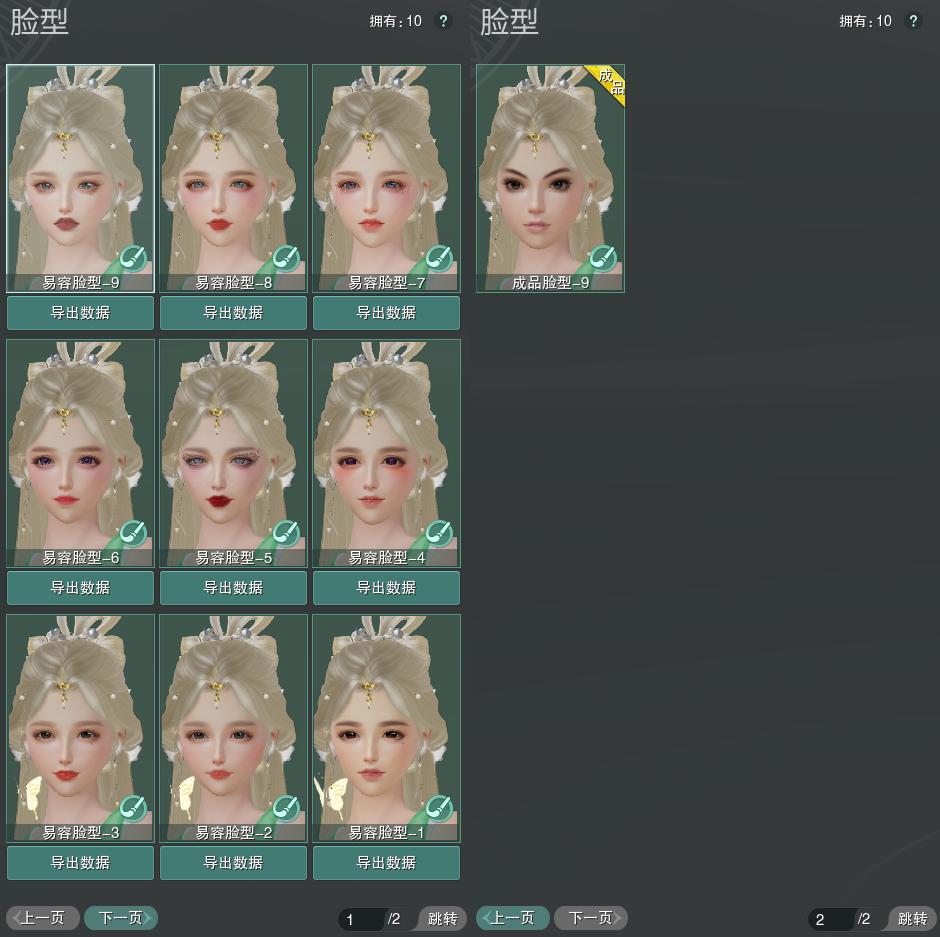940x937 pixels.
Task: Click the brush icon on 易容脸型-3
Action: 132,808
